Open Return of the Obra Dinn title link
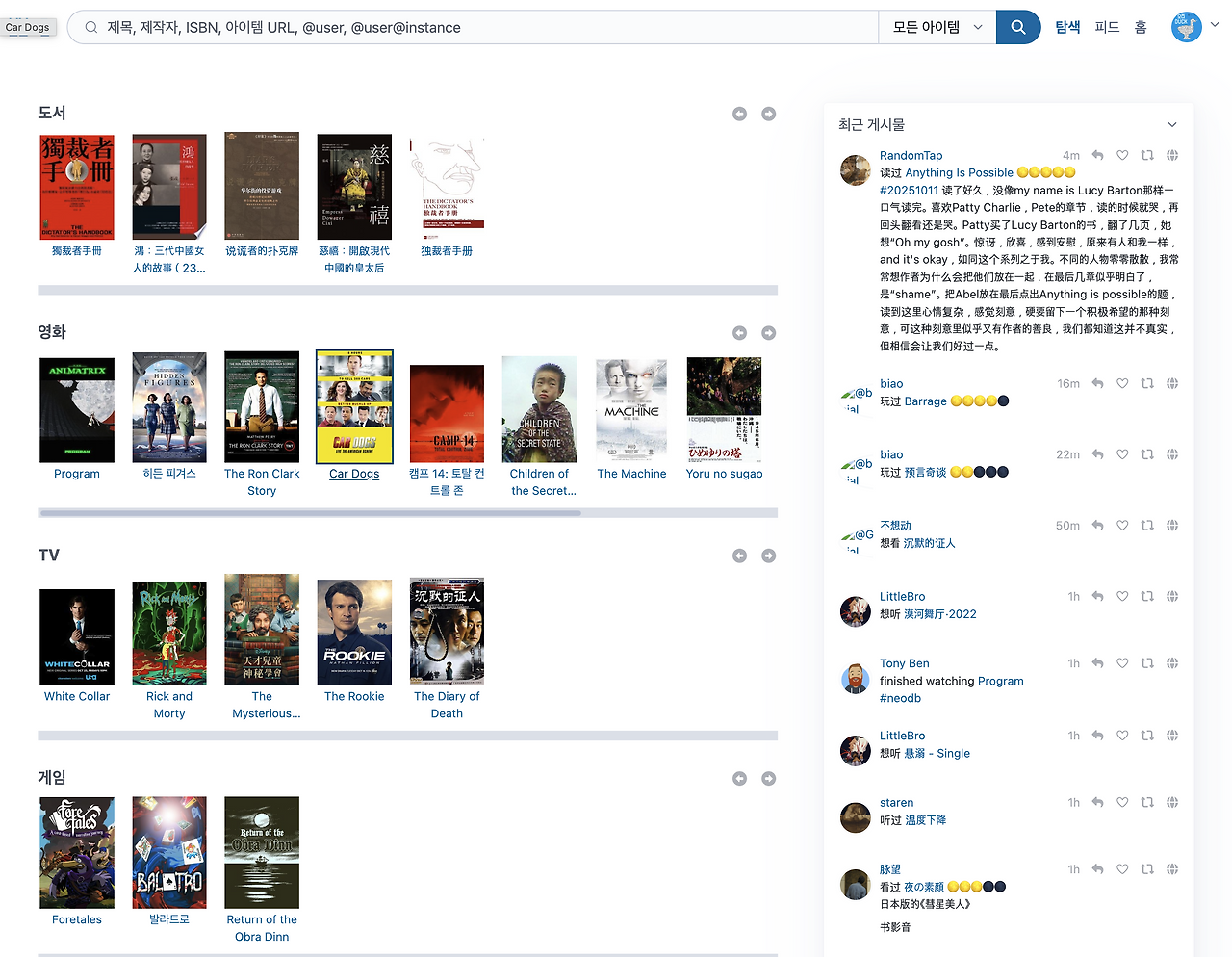Screen dimensions: 1232x957 262,928
